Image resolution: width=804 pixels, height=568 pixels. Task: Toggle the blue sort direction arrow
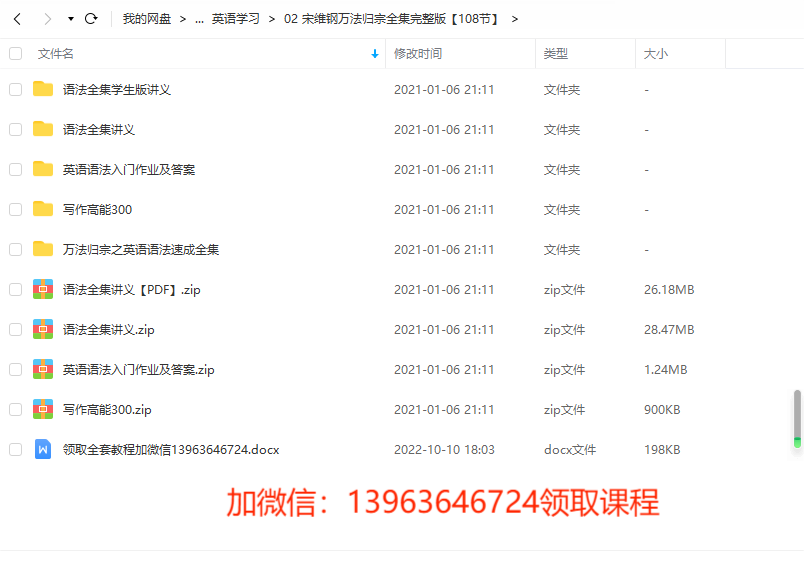[375, 54]
